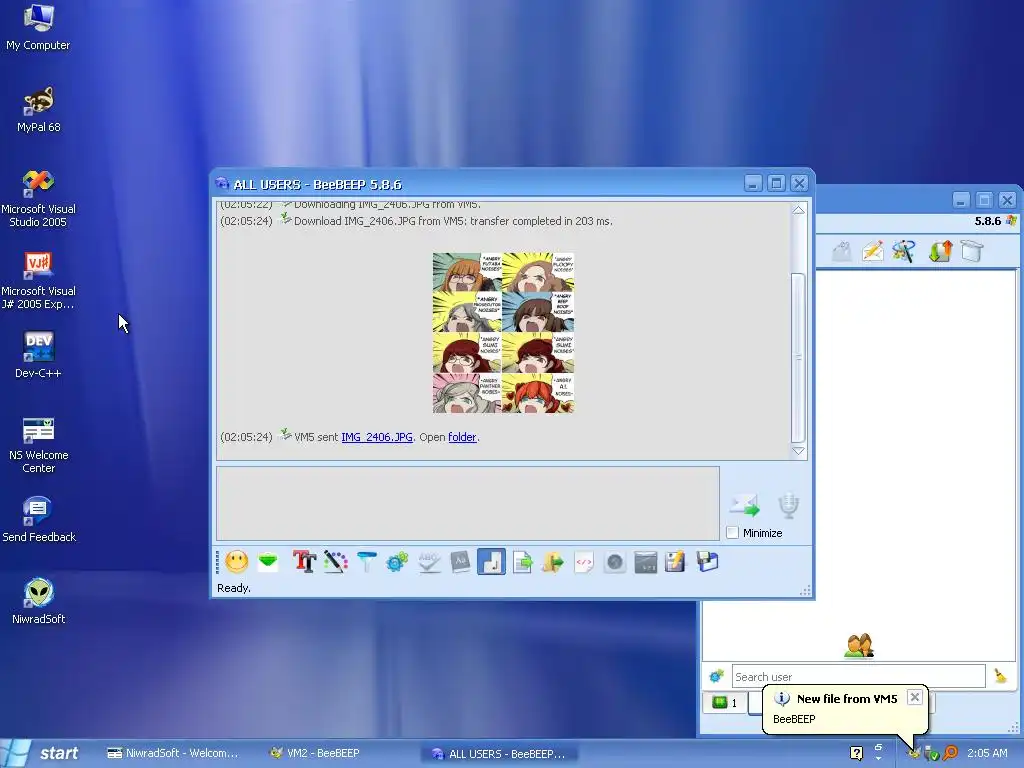Image resolution: width=1024 pixels, height=768 pixels.
Task: Open chat settings blue gear icon
Action: coord(397,562)
